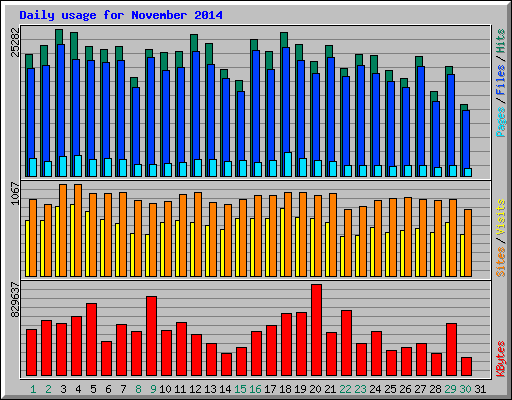The image size is (512, 400).
Task: Click the orange Sites bar for day 22
Action: [348, 243]
